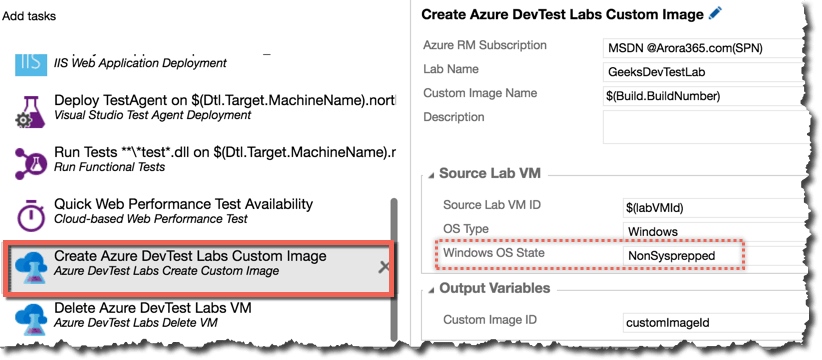Image resolution: width=822 pixels, height=360 pixels.
Task: Click the 'Azure RM Subscription' label
Action: click(x=485, y=45)
